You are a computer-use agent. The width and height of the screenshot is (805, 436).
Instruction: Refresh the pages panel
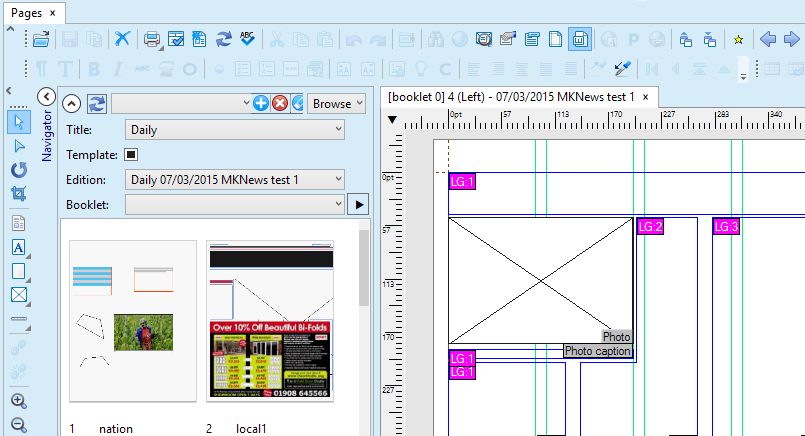(96, 104)
